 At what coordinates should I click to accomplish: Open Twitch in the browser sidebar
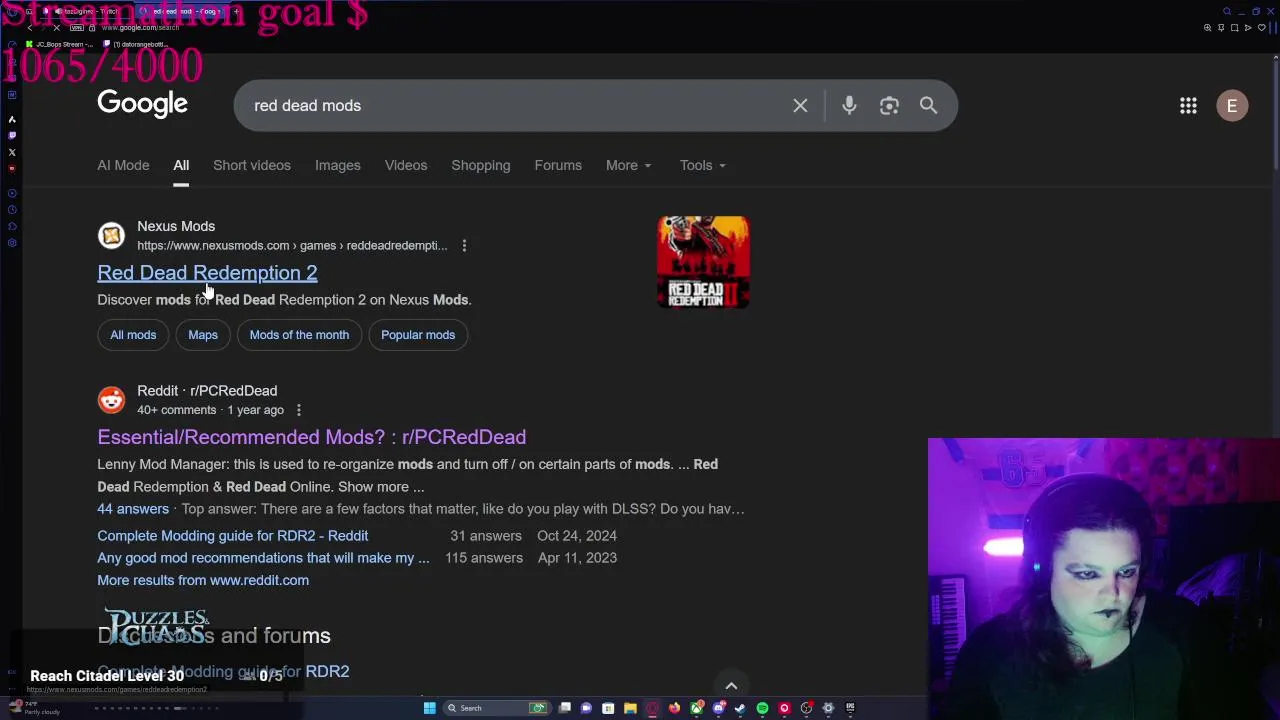pyautogui.click(x=12, y=135)
